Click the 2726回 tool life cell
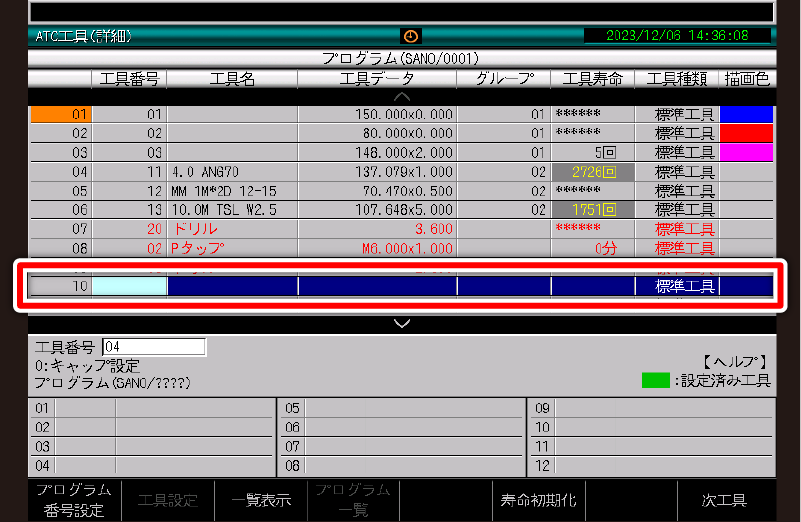Image resolution: width=801 pixels, height=522 pixels. [x=592, y=172]
